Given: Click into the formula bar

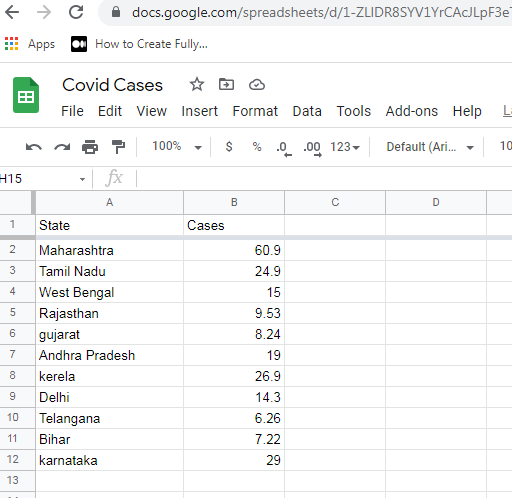Looking at the screenshot, I should click(323, 179).
